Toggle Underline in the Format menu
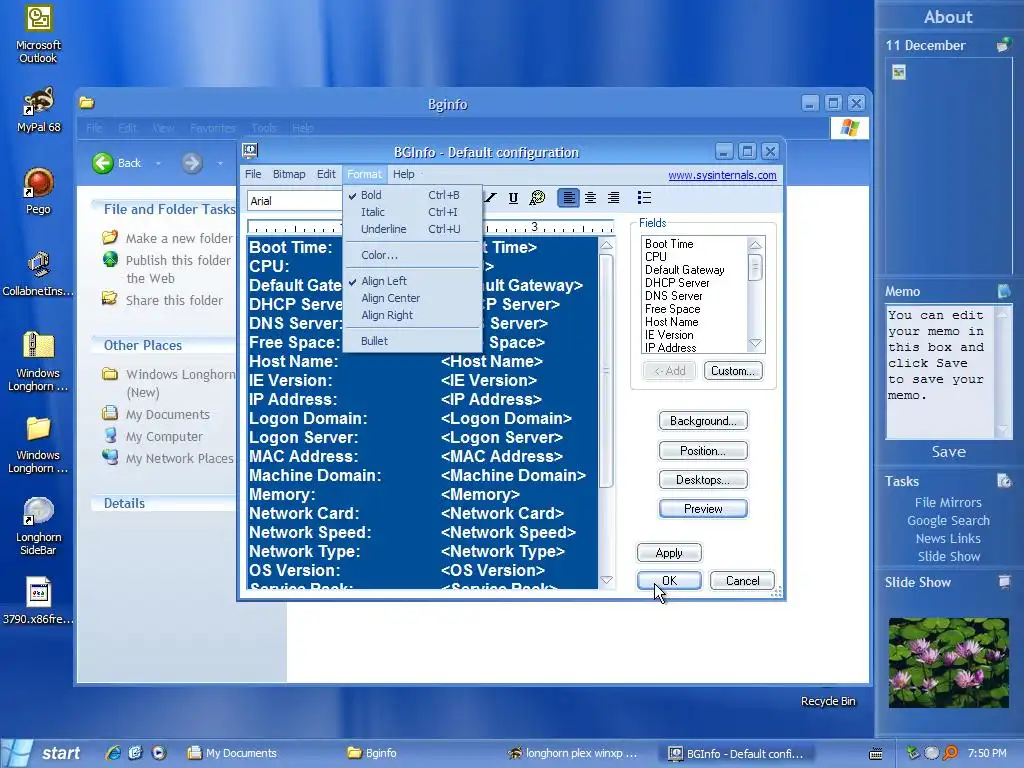Image resolution: width=1024 pixels, height=768 pixels. [413, 229]
